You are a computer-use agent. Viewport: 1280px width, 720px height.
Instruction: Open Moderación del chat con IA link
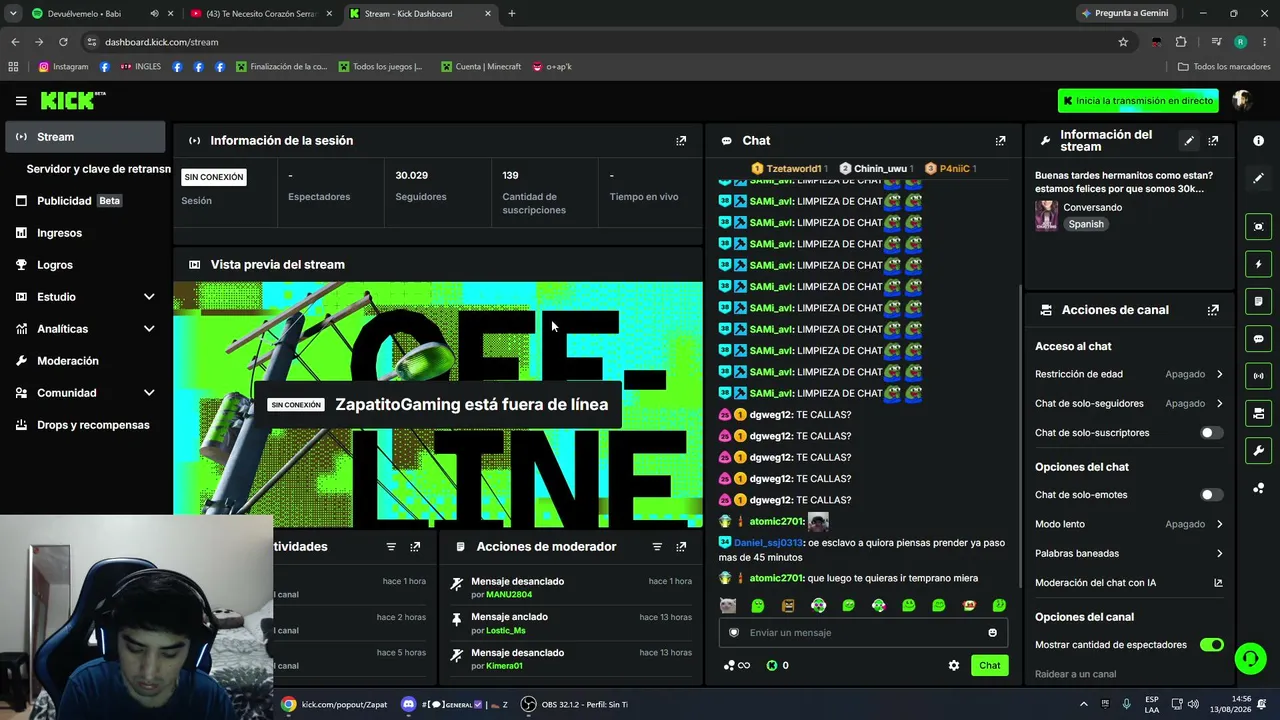pyautogui.click(x=1129, y=583)
